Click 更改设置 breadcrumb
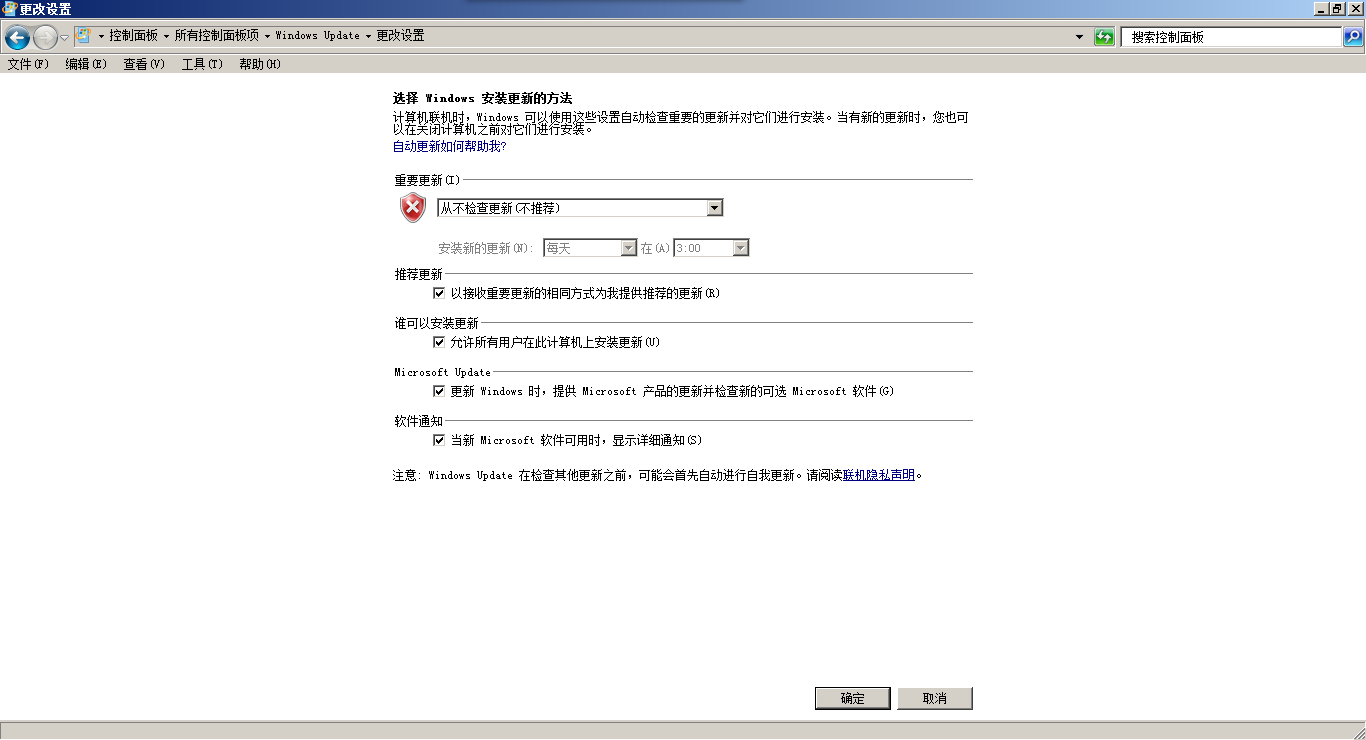Image resolution: width=1366 pixels, height=740 pixels. click(400, 35)
